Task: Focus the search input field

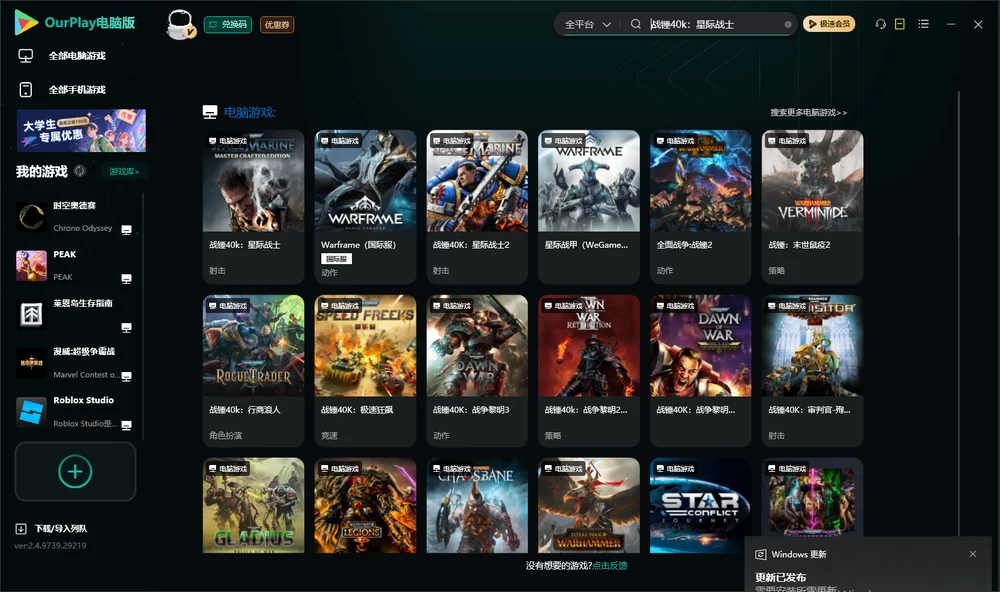Action: point(714,24)
